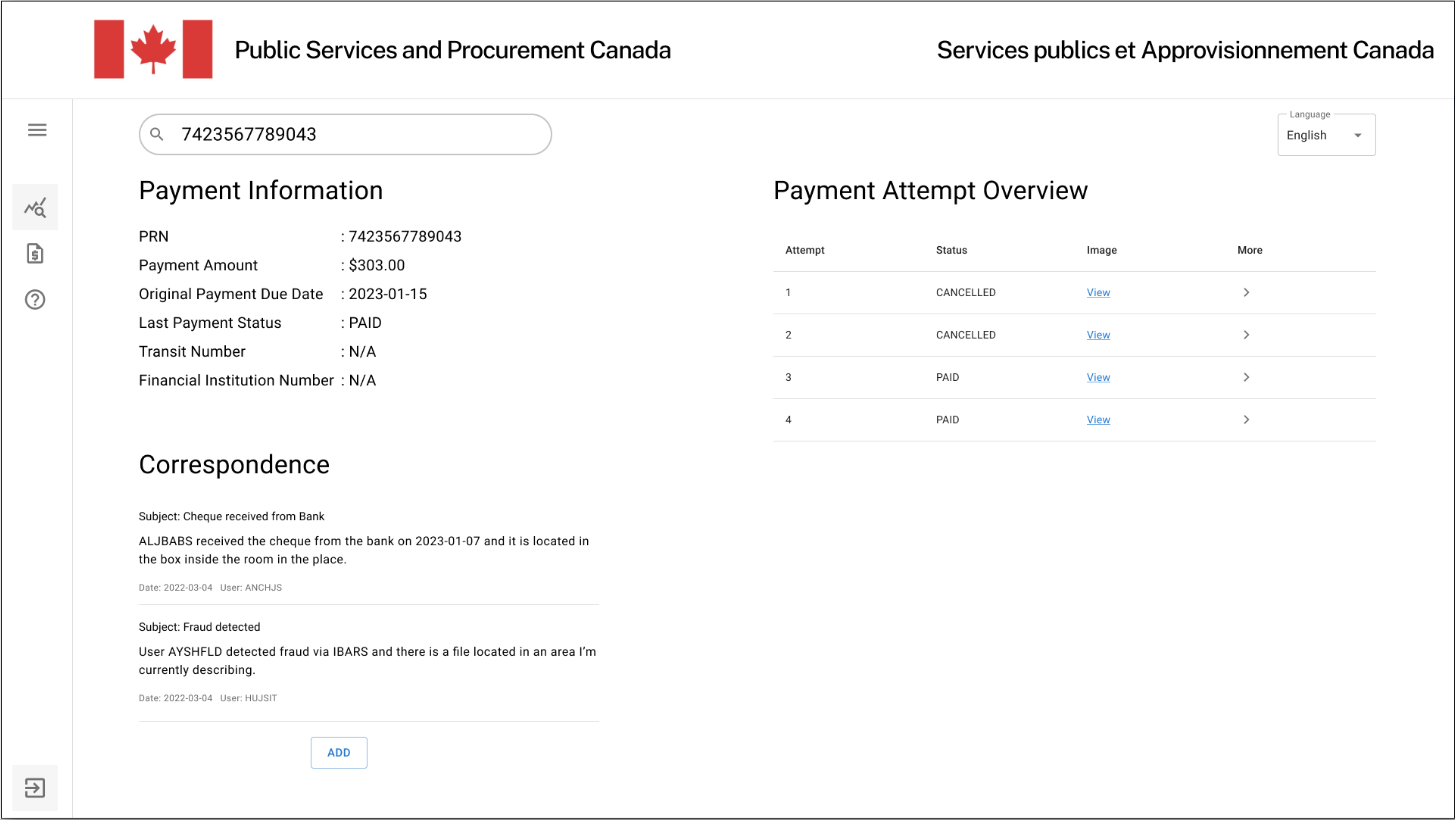Click the PRN value 7423567789043 in Payment Information
The image size is (1455, 820).
point(405,237)
